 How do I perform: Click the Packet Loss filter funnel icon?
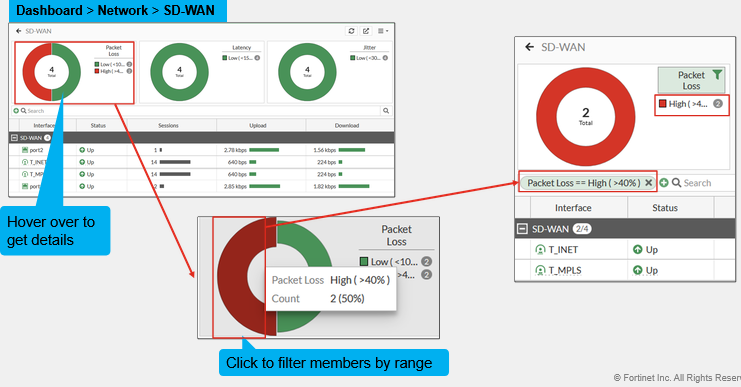(x=717, y=75)
